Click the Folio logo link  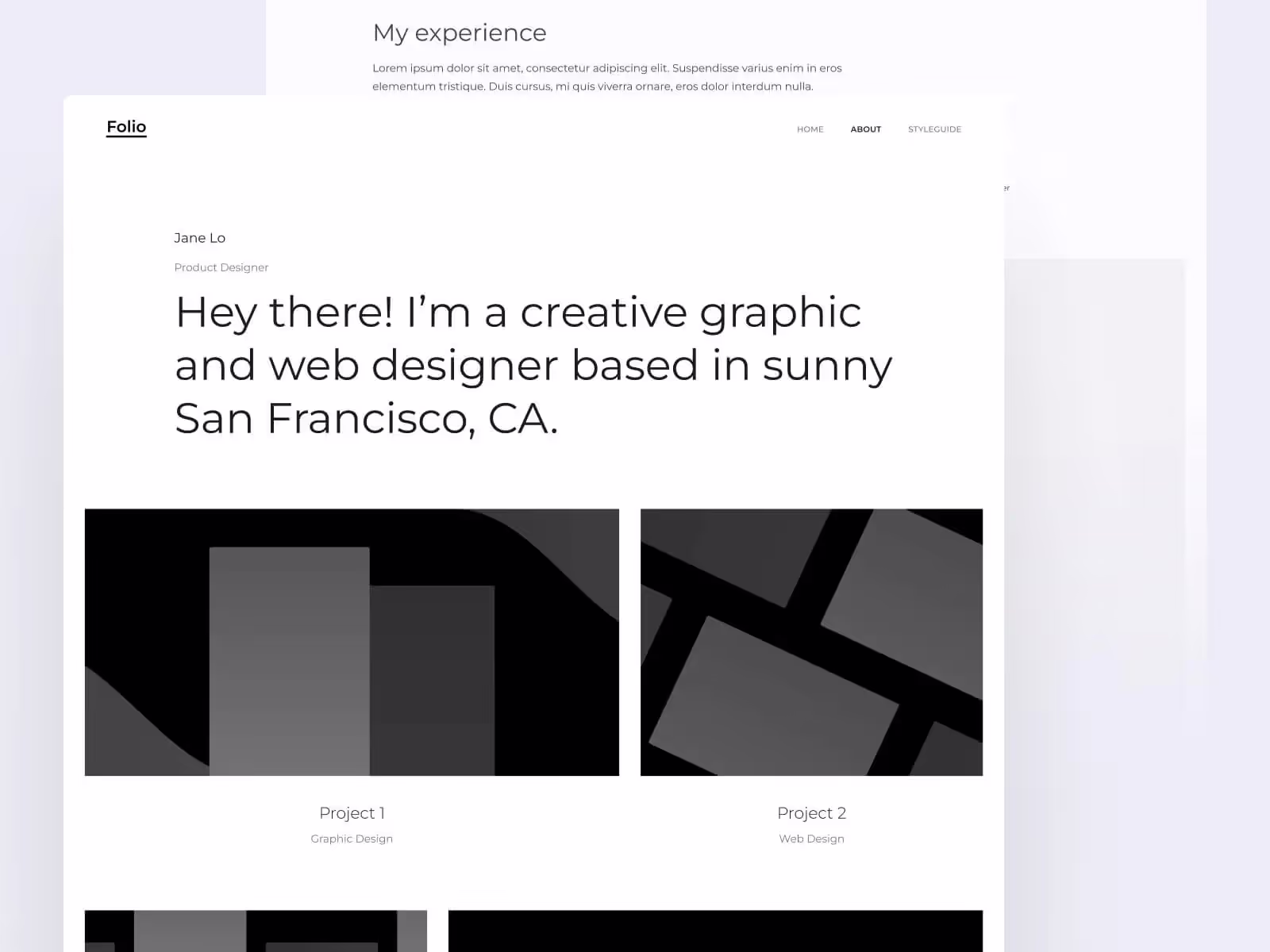126,127
